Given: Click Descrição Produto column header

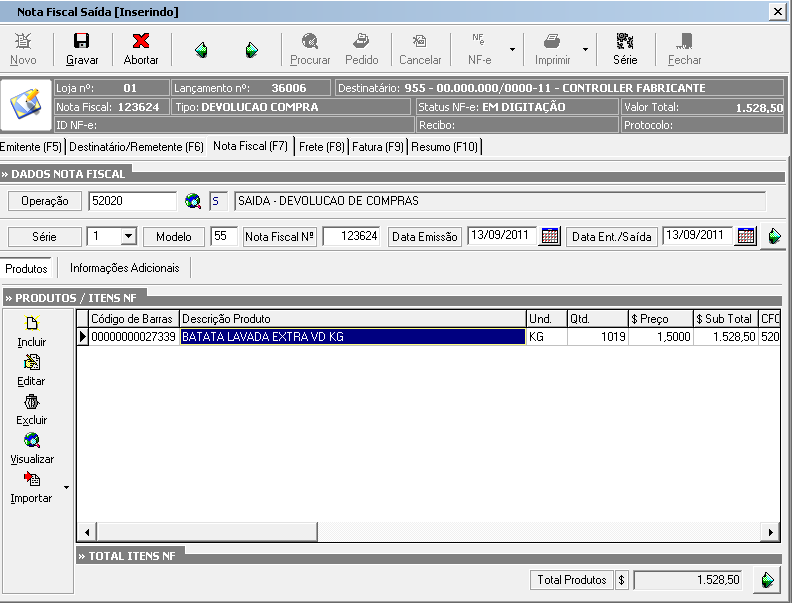Looking at the screenshot, I should [352, 319].
